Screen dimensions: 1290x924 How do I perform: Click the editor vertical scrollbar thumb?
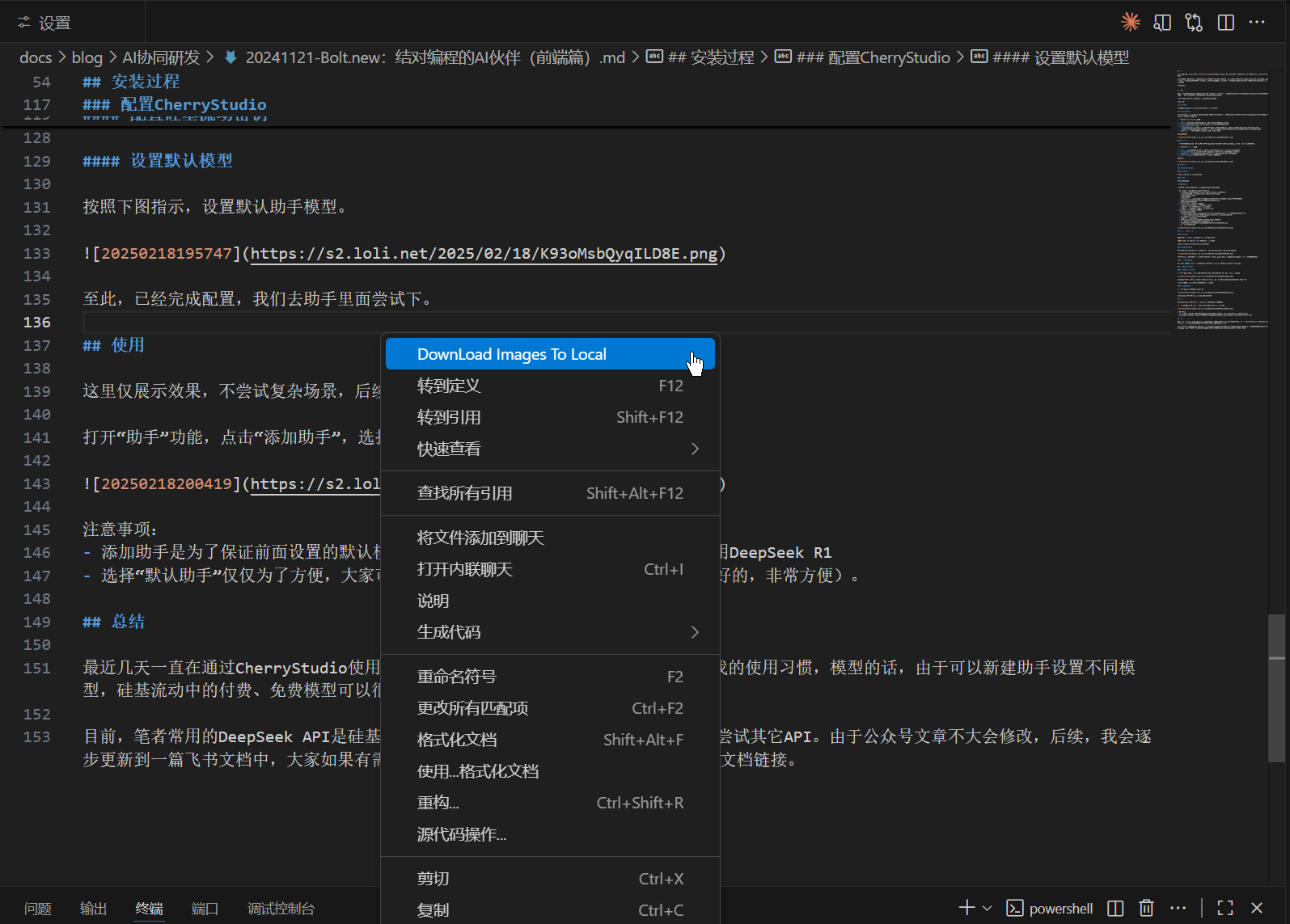point(1276,687)
